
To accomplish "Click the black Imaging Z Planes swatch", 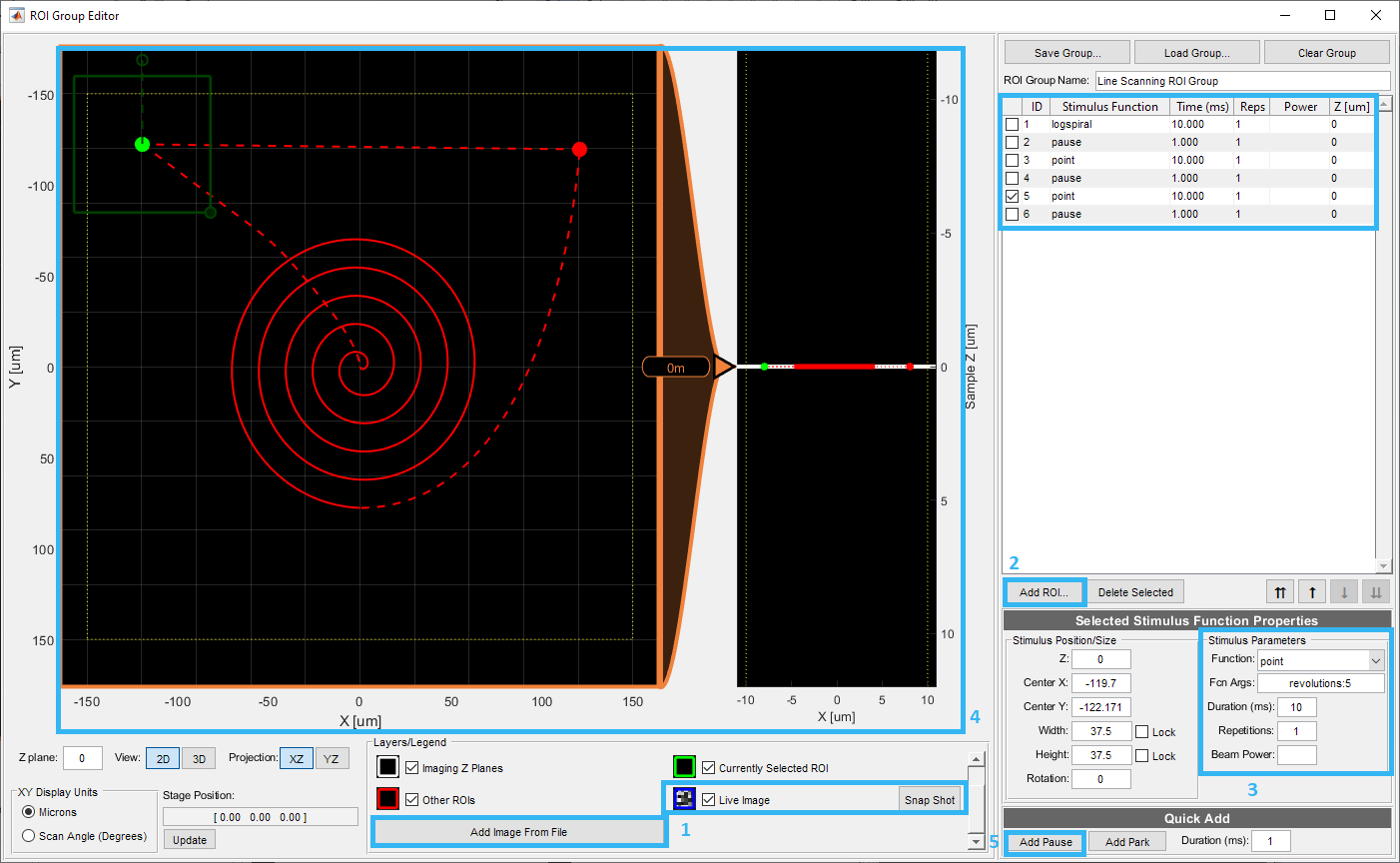I will [388, 767].
